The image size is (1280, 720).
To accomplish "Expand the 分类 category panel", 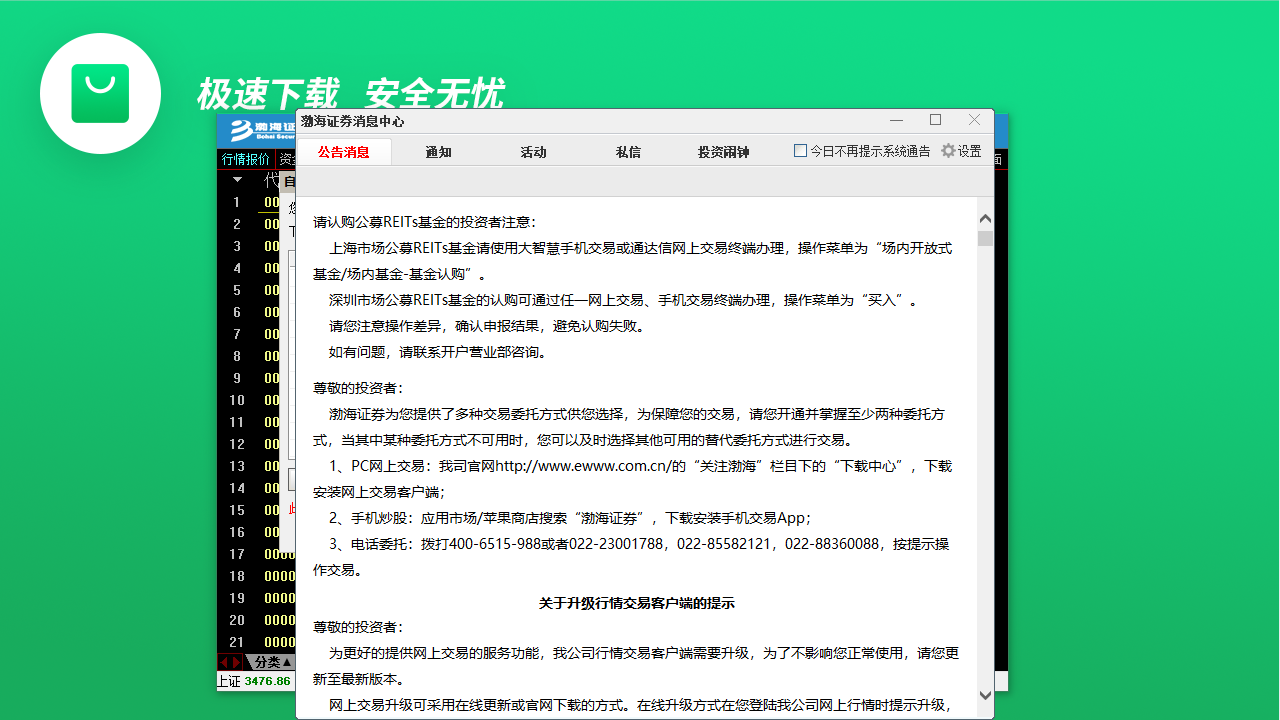I will coord(270,661).
